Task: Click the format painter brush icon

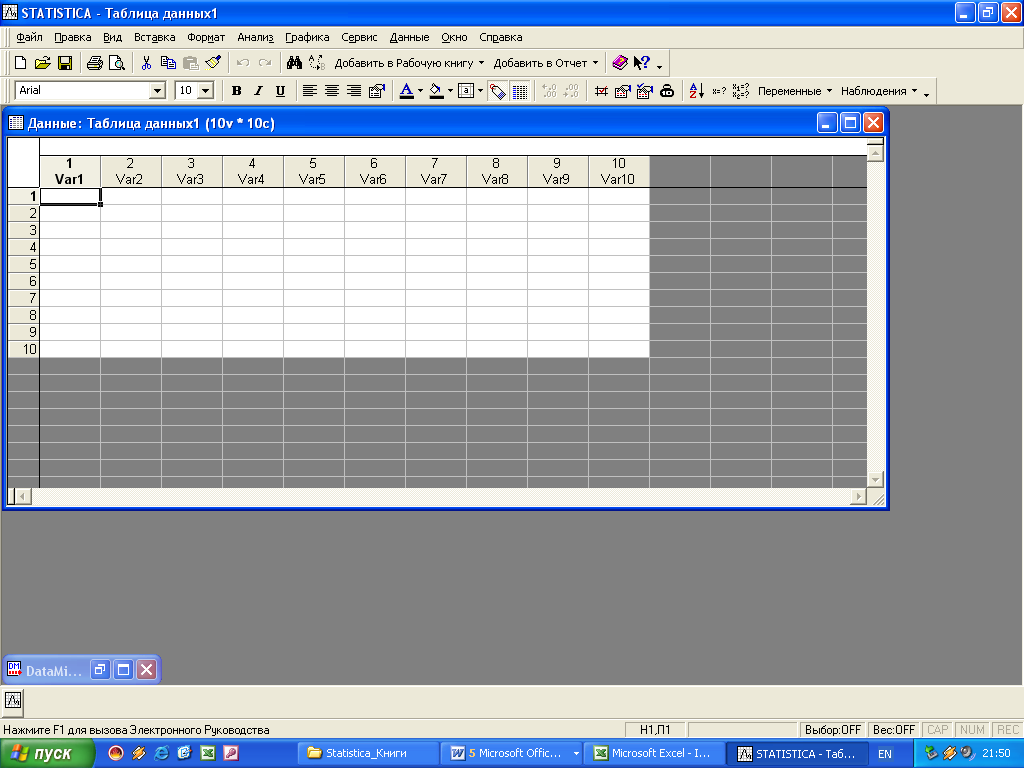Action: [213, 63]
